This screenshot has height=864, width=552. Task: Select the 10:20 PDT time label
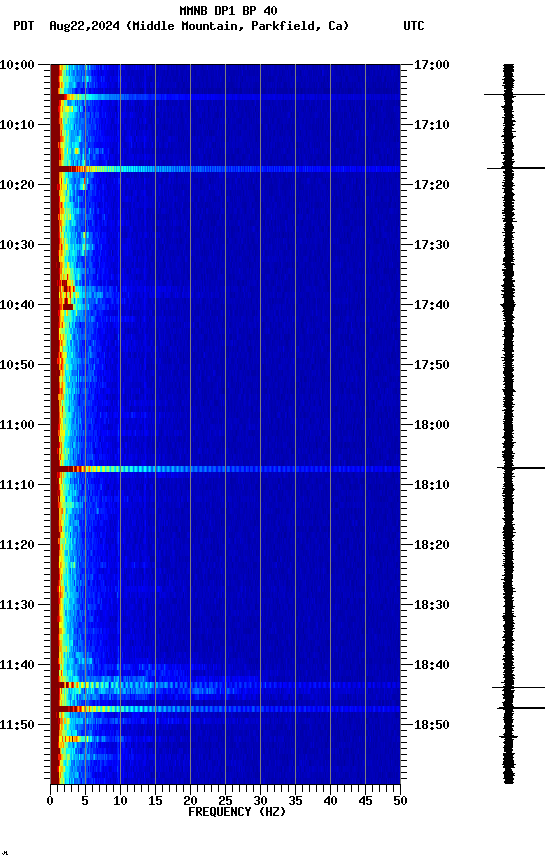click(x=17, y=185)
